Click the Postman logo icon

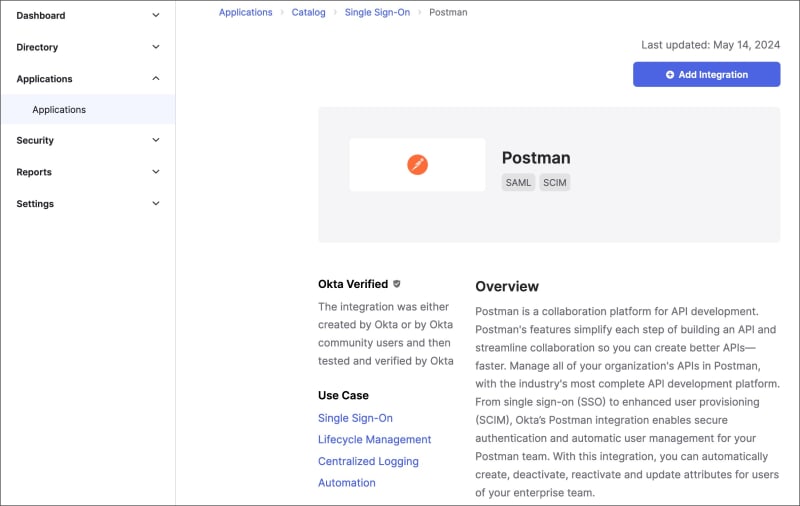coord(417,165)
